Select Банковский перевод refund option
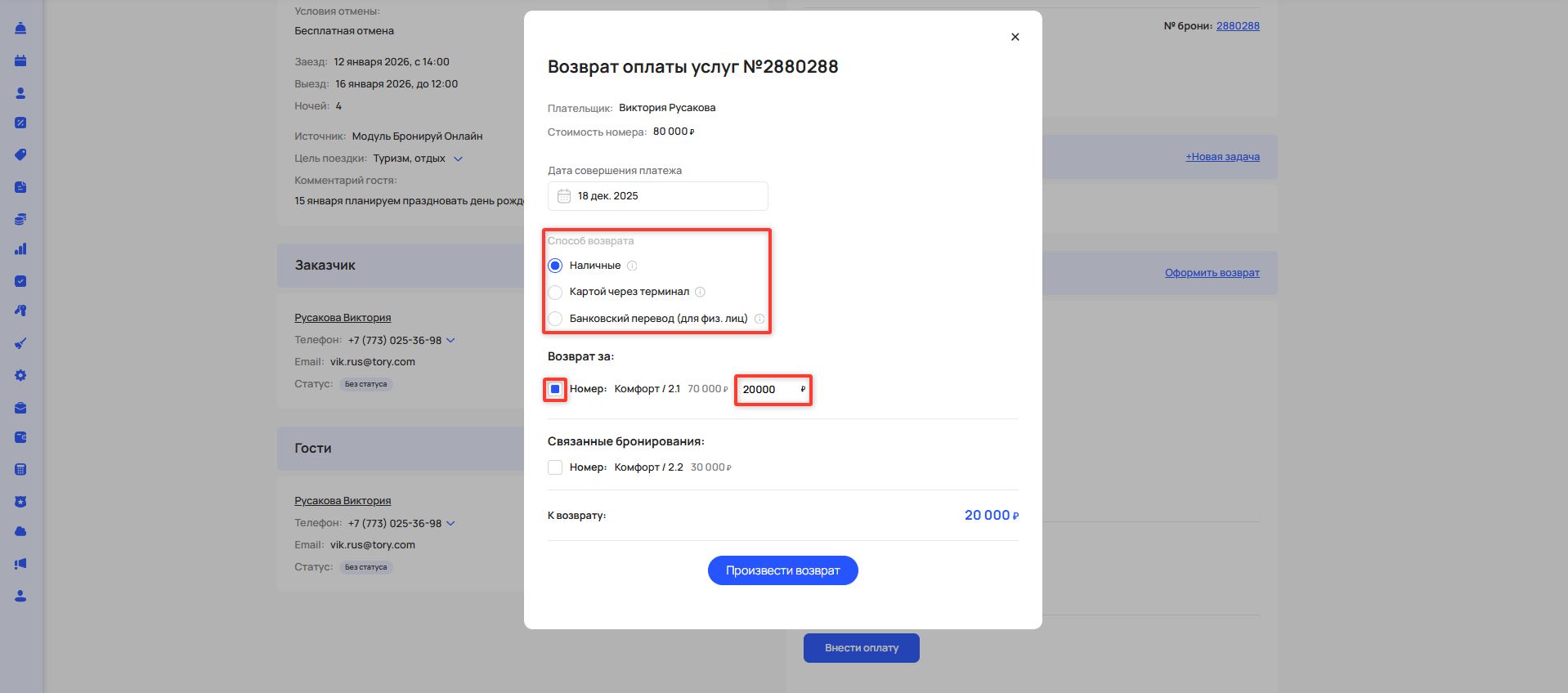The height and width of the screenshot is (693, 1568). 555,319
